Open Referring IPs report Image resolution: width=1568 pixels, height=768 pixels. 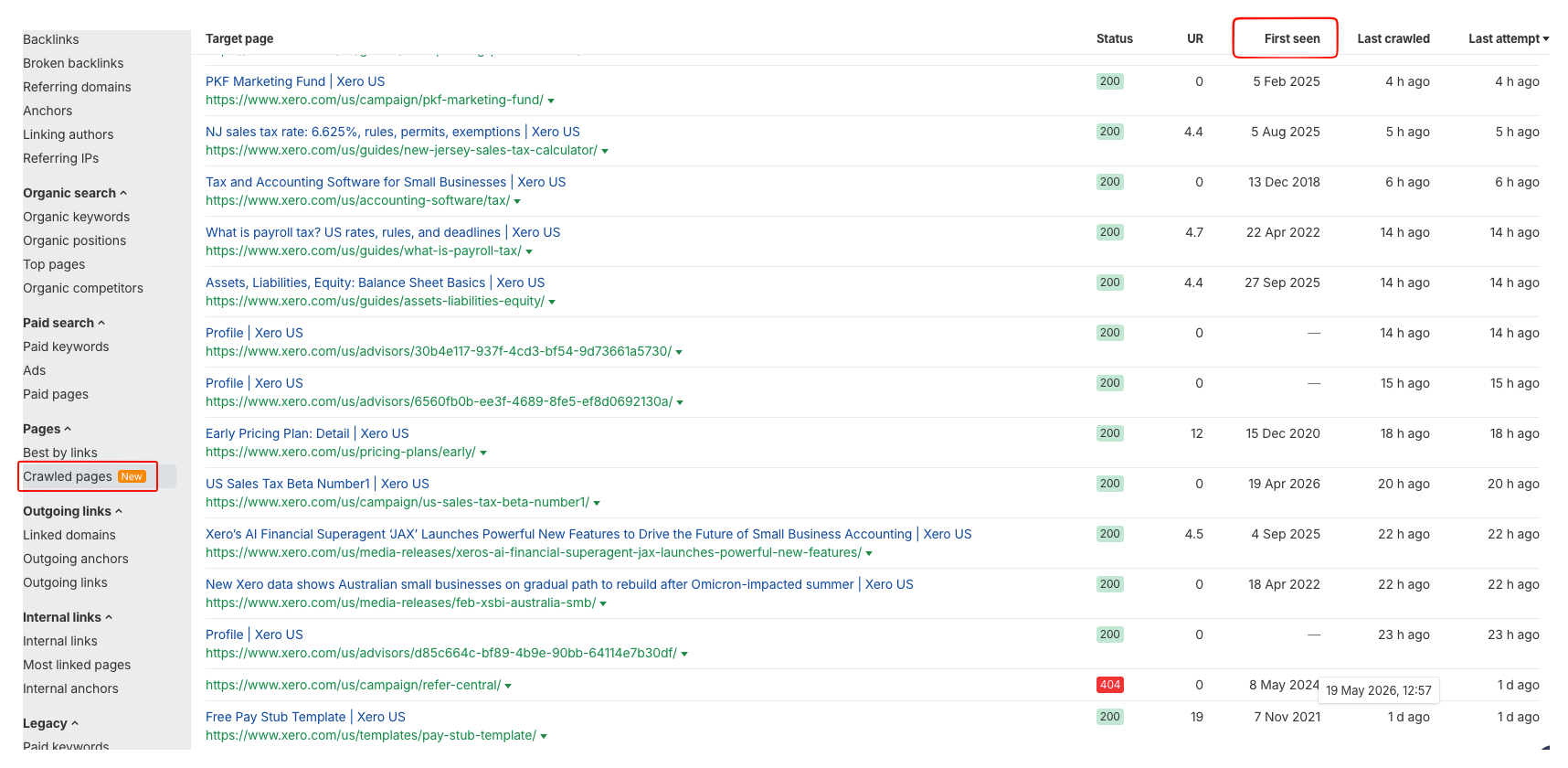61,158
